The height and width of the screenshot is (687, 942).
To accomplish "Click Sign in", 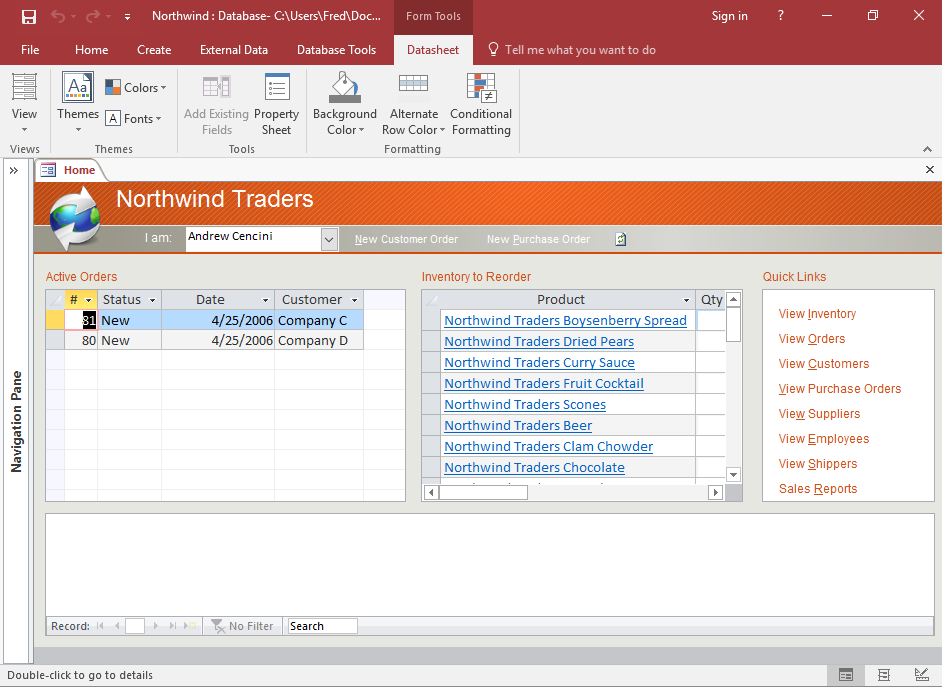I will tap(729, 16).
